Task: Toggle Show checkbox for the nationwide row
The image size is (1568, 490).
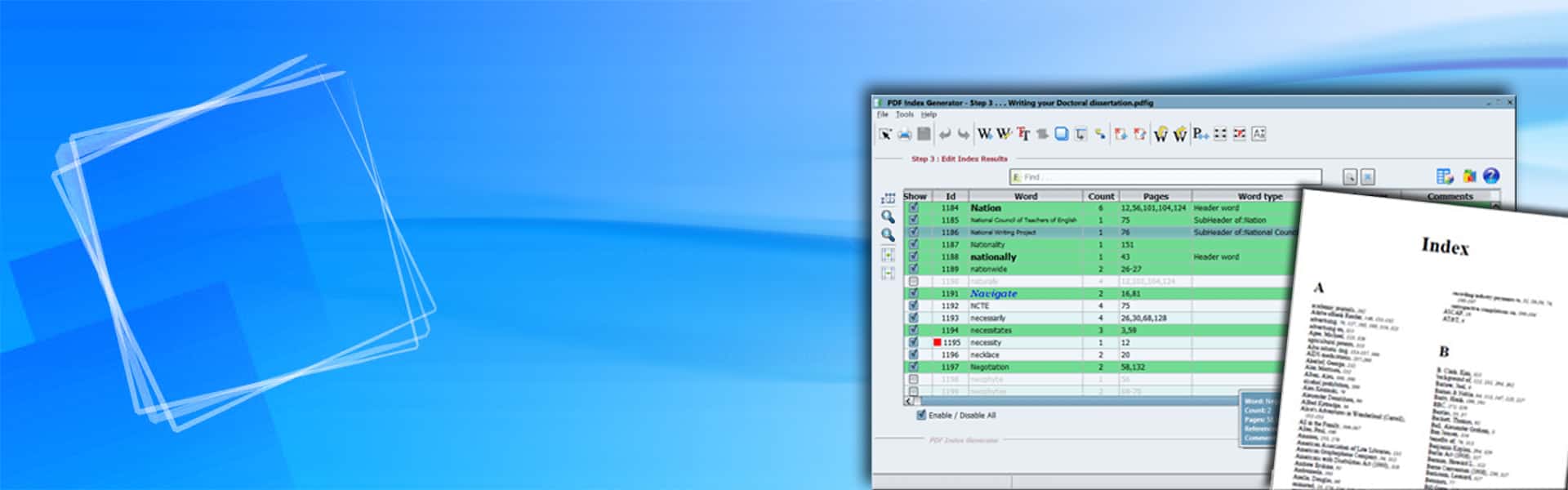Action: pos(914,269)
